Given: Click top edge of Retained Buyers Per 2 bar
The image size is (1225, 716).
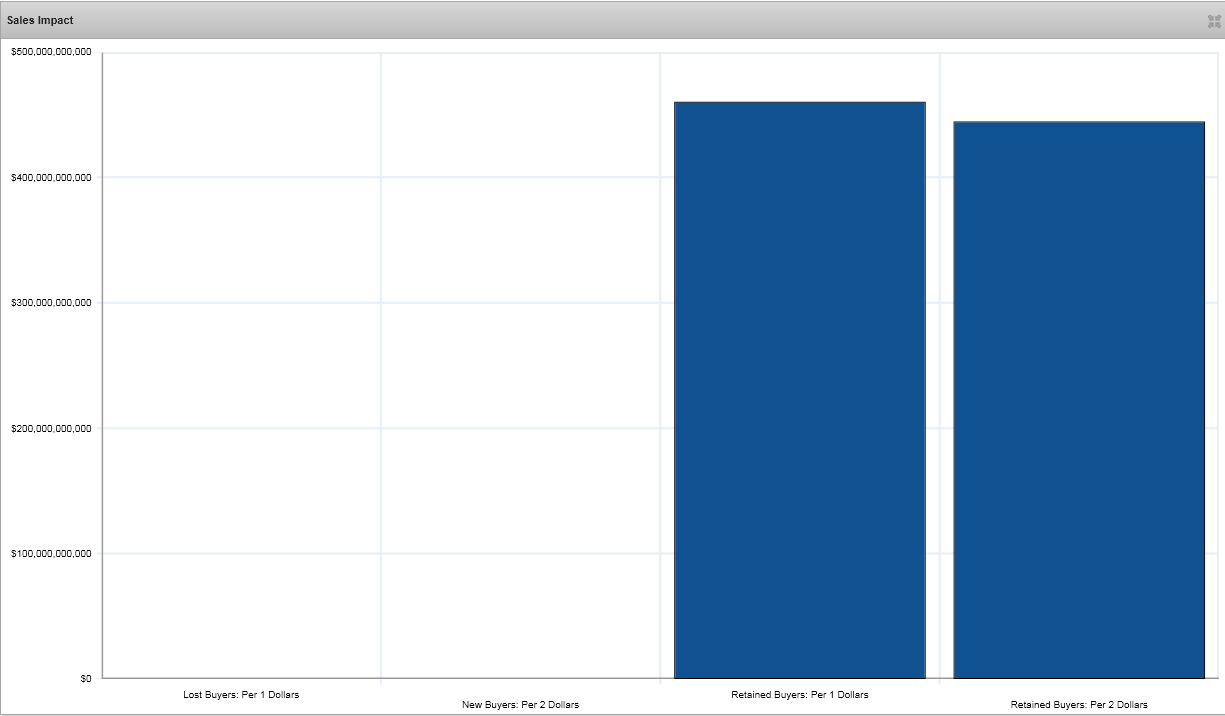Looking at the screenshot, I should tap(1078, 122).
